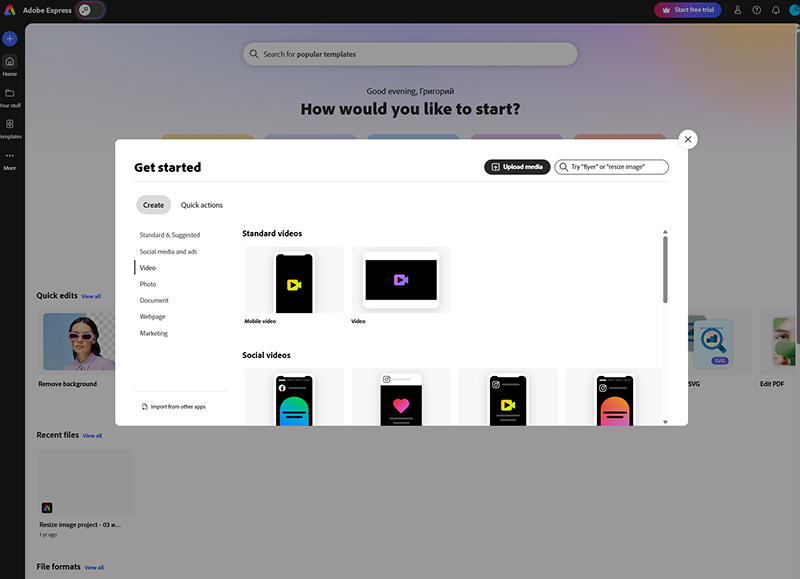The width and height of the screenshot is (800, 579).
Task: Close the Get started dialog
Action: (x=688, y=140)
